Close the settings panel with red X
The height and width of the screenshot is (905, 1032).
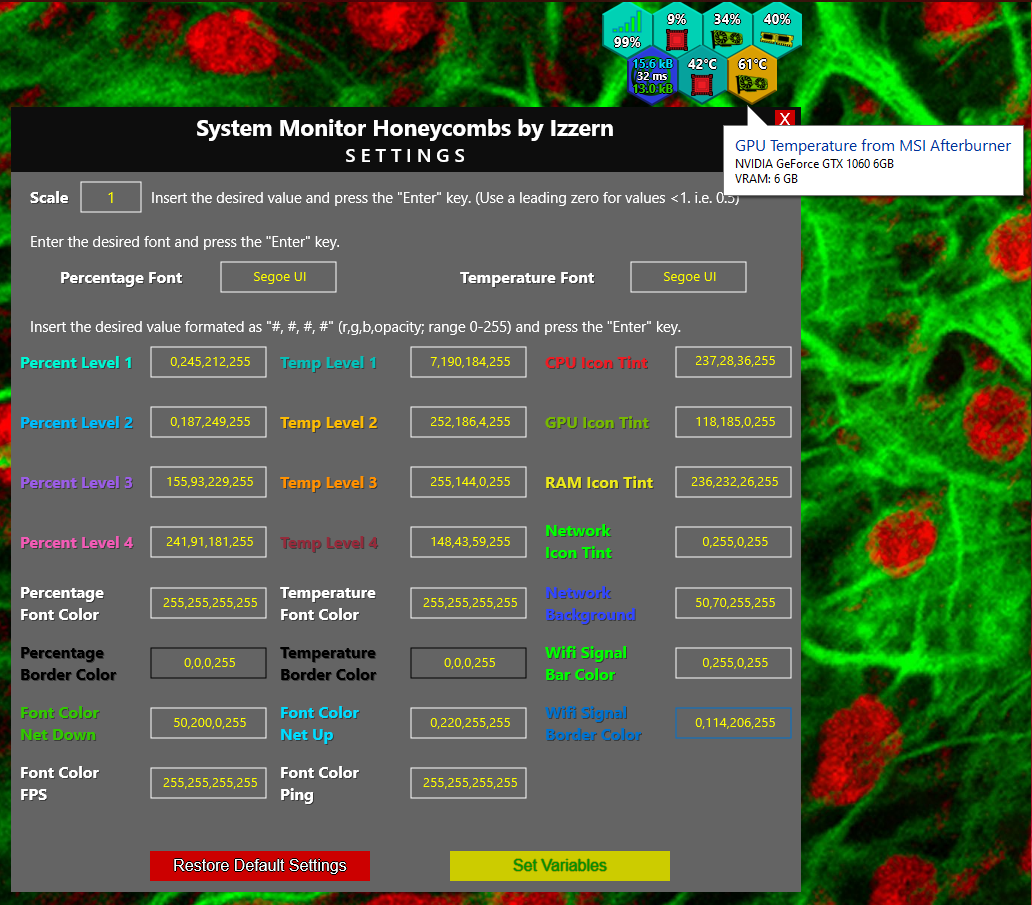(785, 118)
